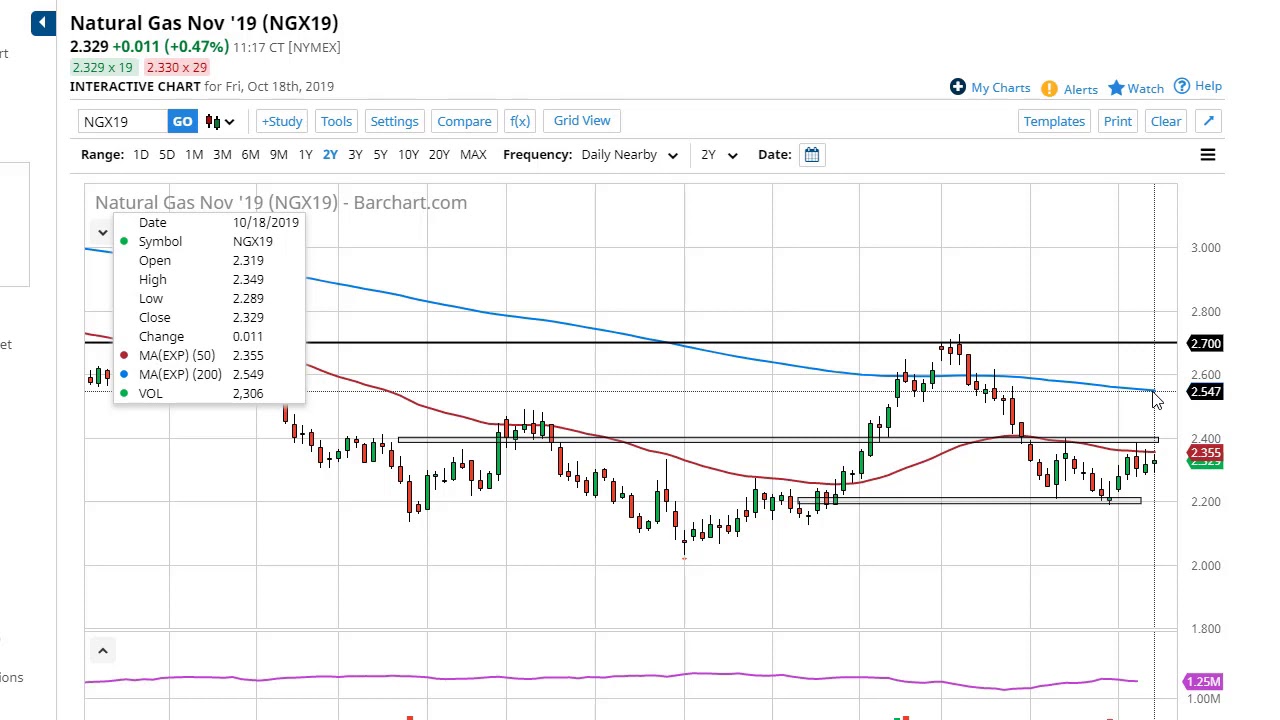The image size is (1280, 720).
Task: Expand chart to fullscreen arrow icon
Action: pos(1208,121)
